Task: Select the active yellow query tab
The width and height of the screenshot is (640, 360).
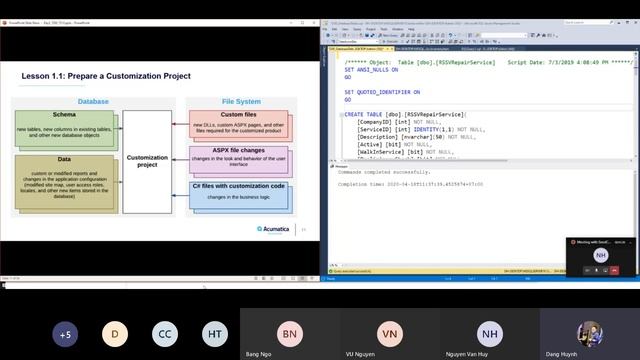Action: pos(362,49)
